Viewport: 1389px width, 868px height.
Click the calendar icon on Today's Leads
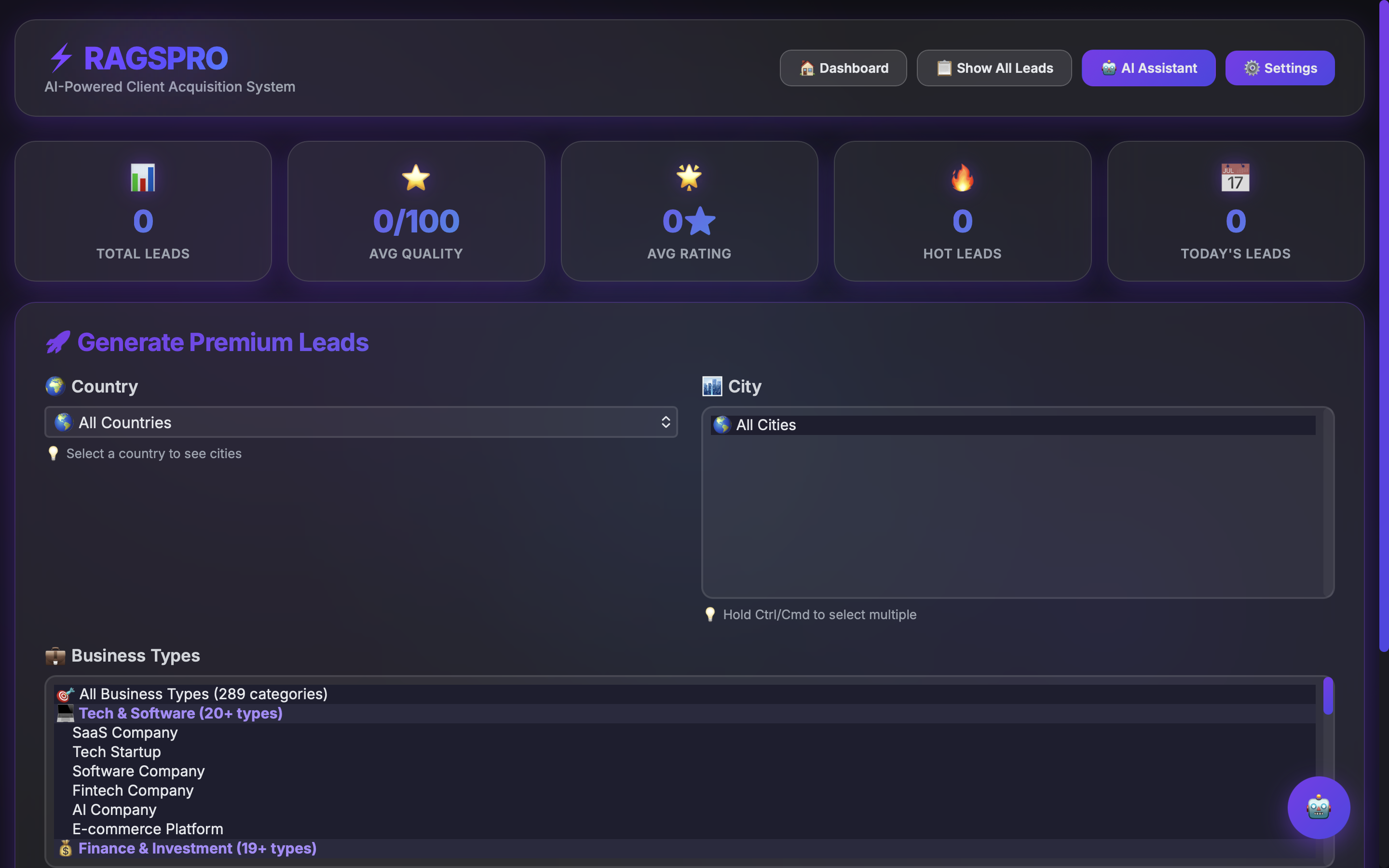[x=1235, y=177]
